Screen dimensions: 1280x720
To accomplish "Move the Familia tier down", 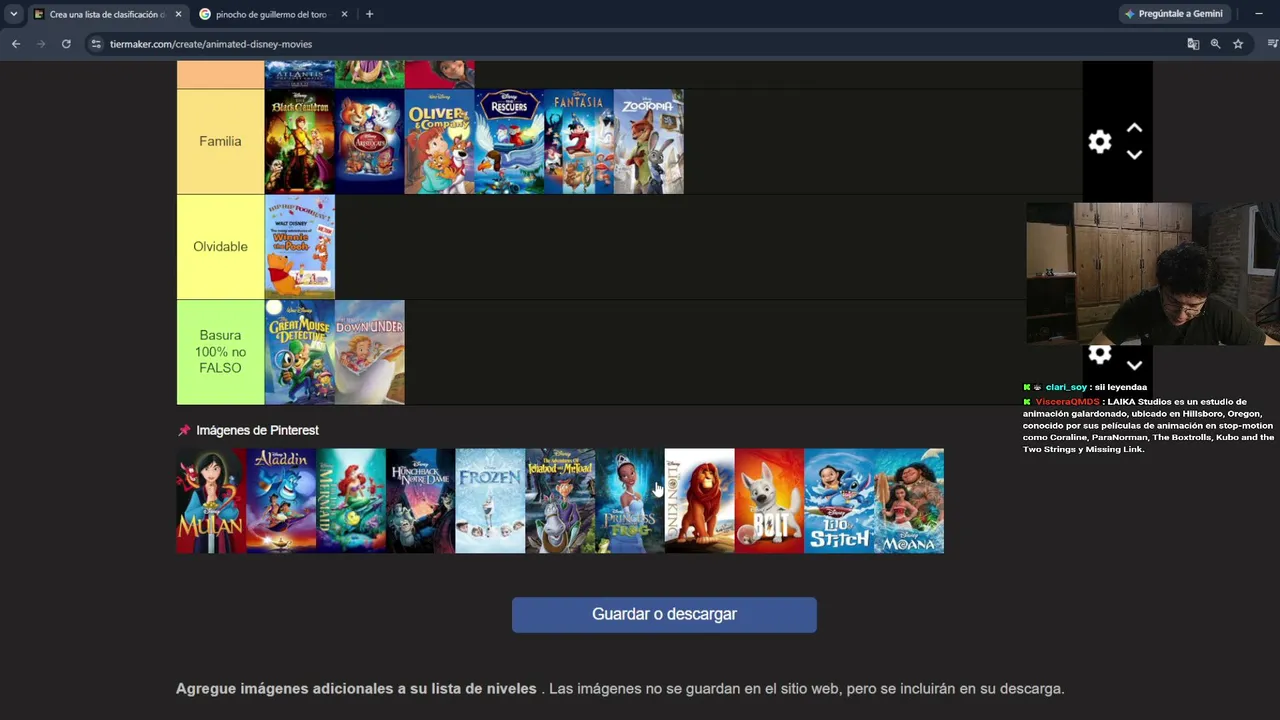I will [x=1134, y=155].
